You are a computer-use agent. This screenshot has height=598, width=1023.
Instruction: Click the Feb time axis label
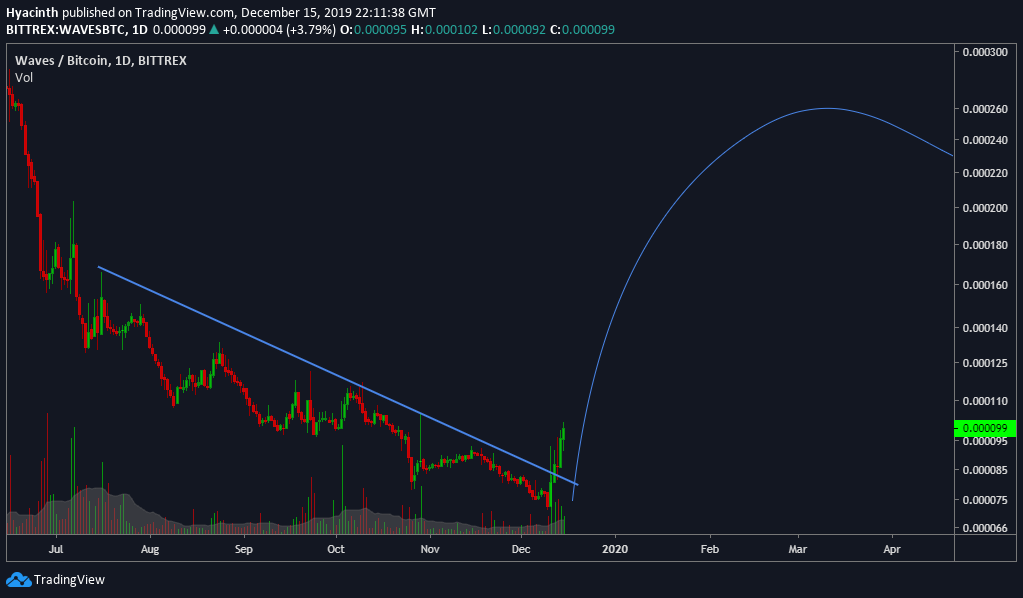point(710,549)
